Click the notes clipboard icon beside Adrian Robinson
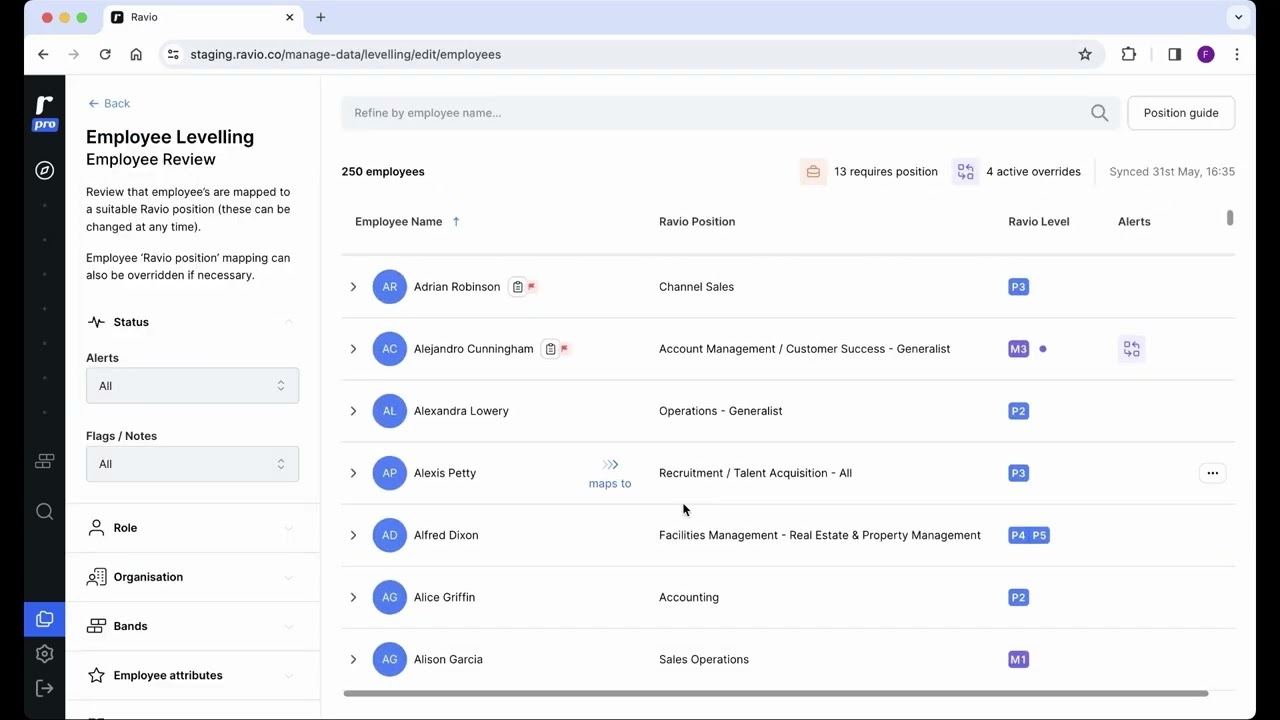This screenshot has height=720, width=1280. click(x=517, y=287)
